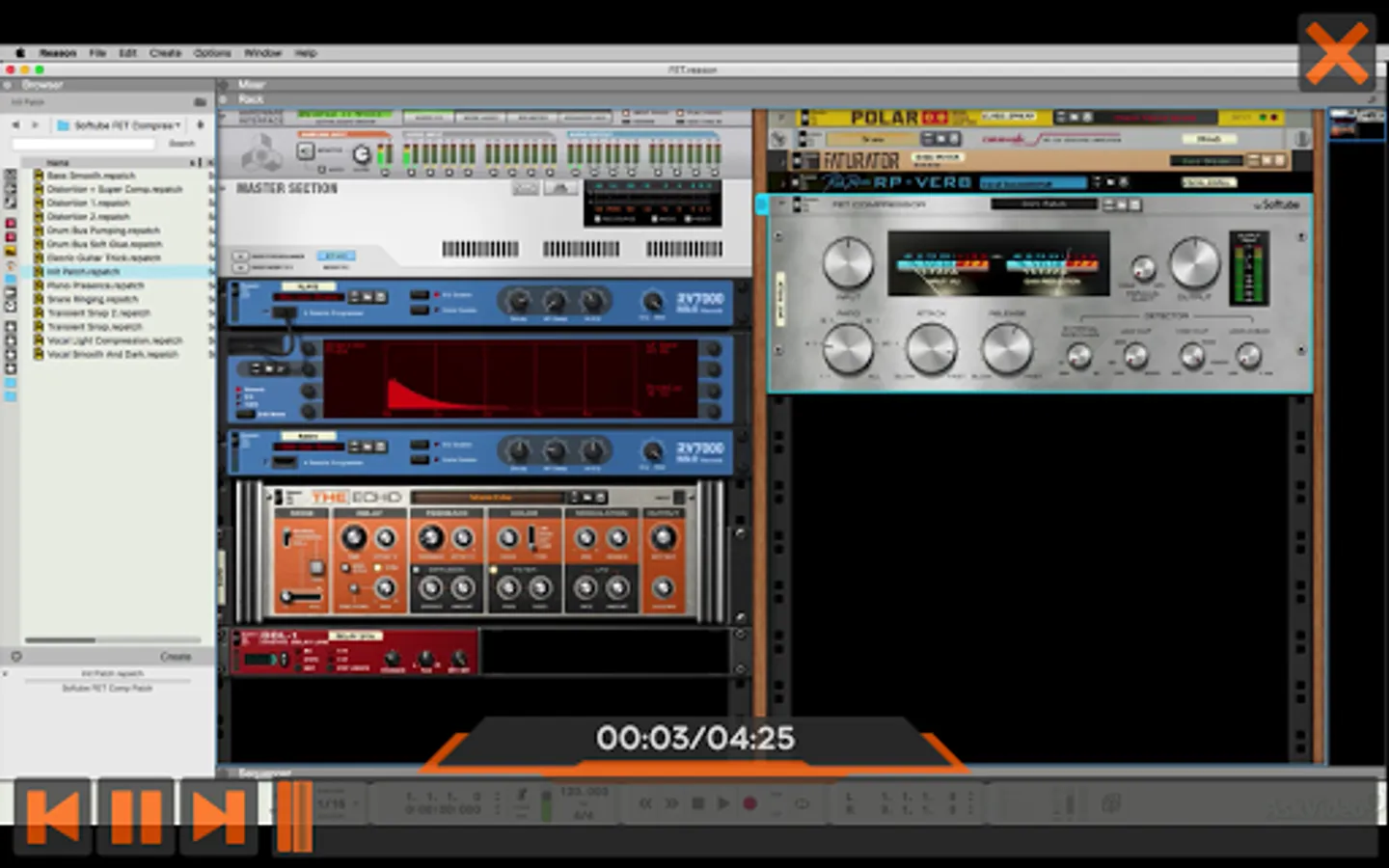Click the browser search input field
This screenshot has height=868, width=1389.
pos(83,144)
